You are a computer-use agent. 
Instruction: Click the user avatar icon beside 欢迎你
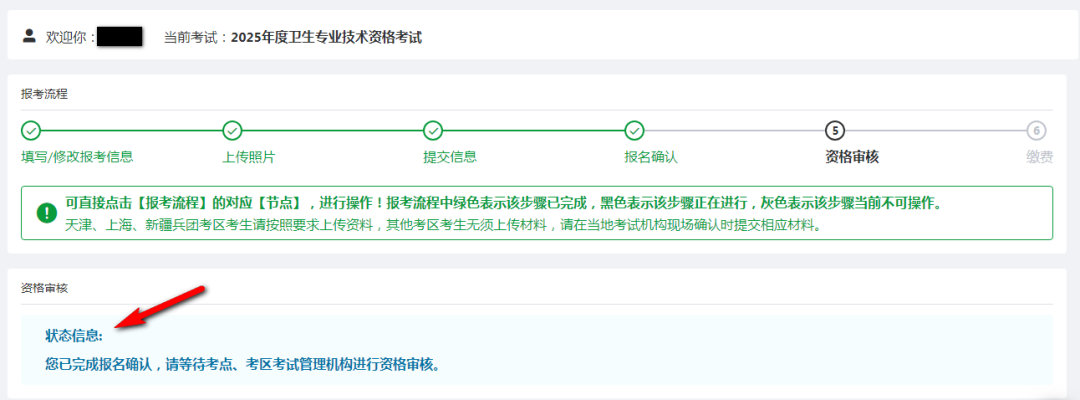[29, 36]
